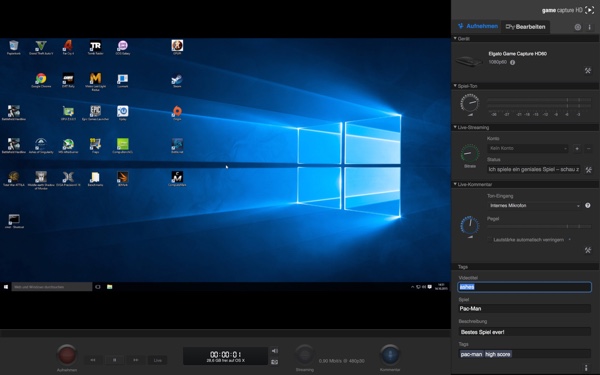Click the Fraps desktop icon
The image size is (600, 375).
[95, 146]
